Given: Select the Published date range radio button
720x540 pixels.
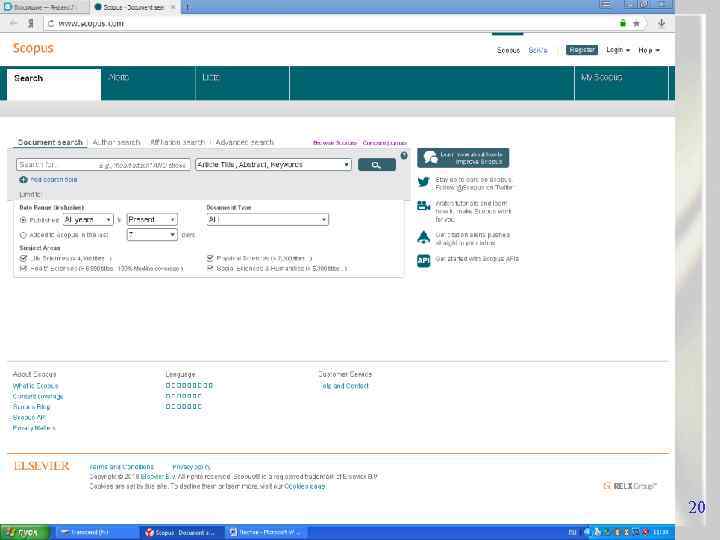Looking at the screenshot, I should (x=23, y=220).
